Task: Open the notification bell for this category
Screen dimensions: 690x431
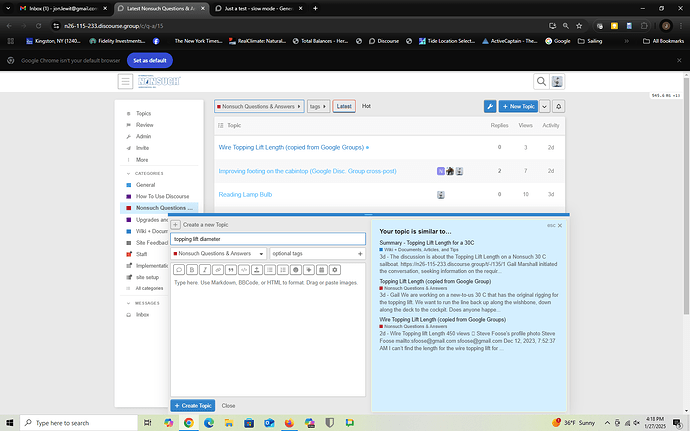Action: pos(558,106)
